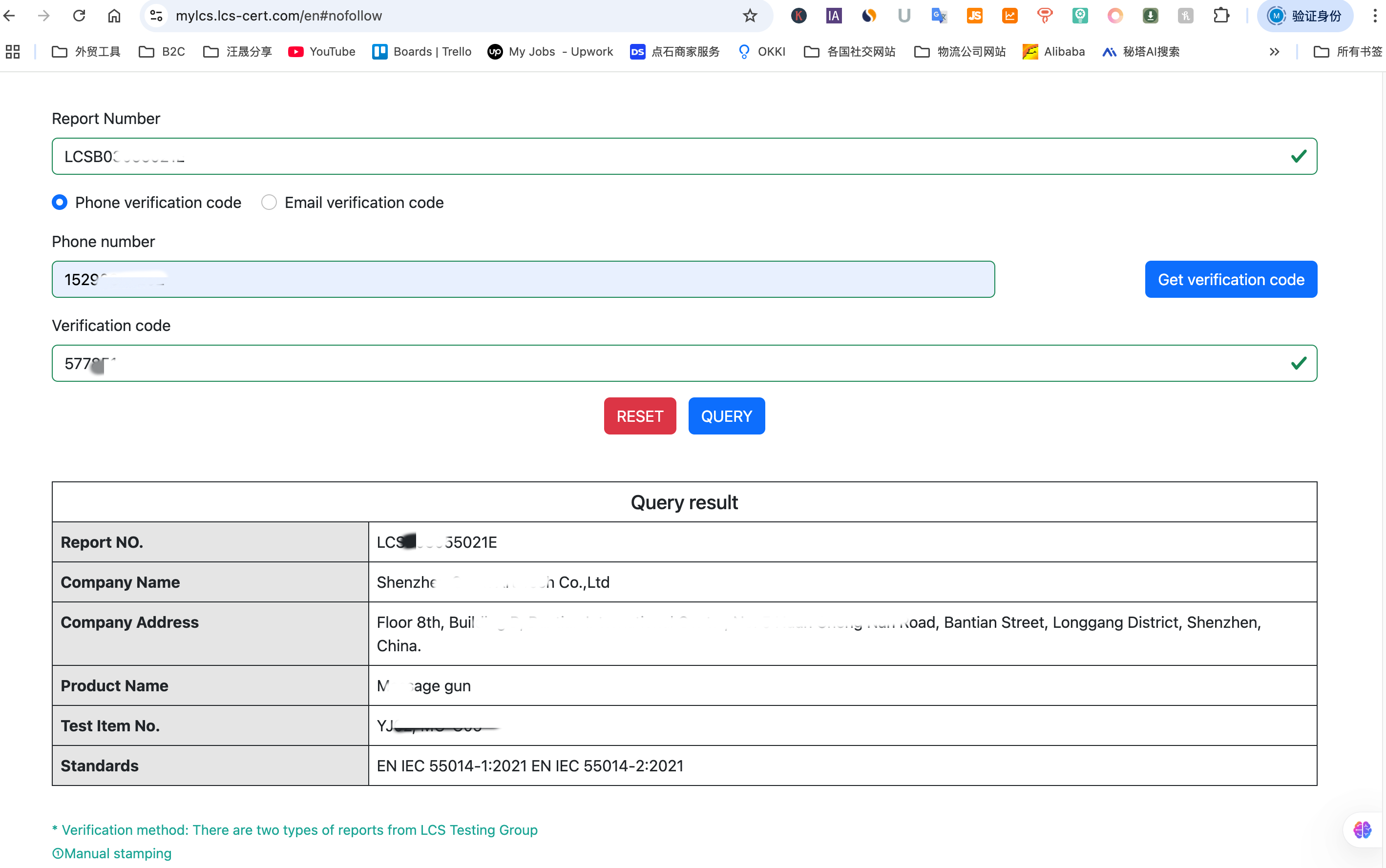The height and width of the screenshot is (868, 1386).
Task: Click into the Report Number field
Action: [x=683, y=156]
